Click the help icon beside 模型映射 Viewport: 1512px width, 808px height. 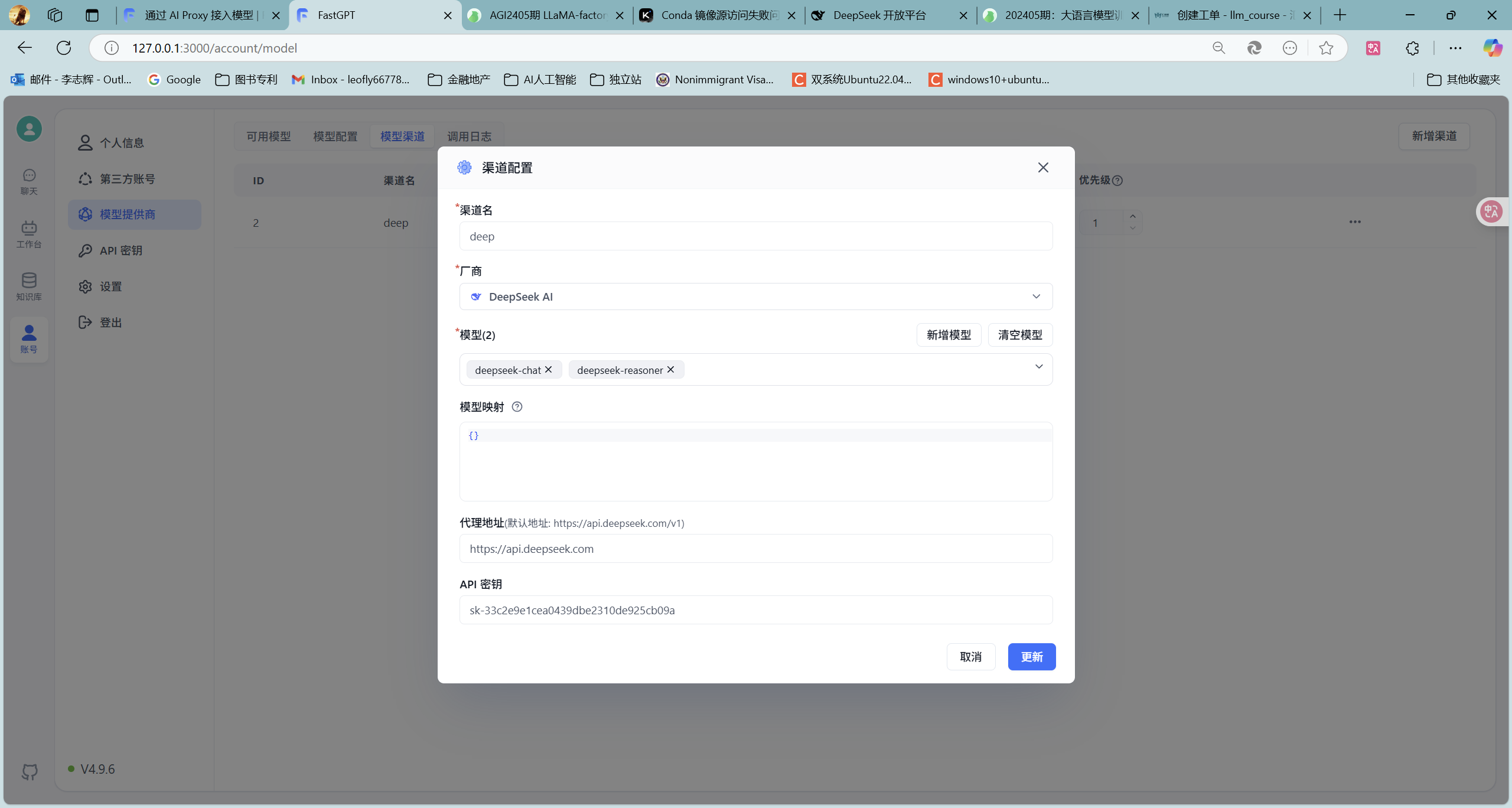coord(517,407)
